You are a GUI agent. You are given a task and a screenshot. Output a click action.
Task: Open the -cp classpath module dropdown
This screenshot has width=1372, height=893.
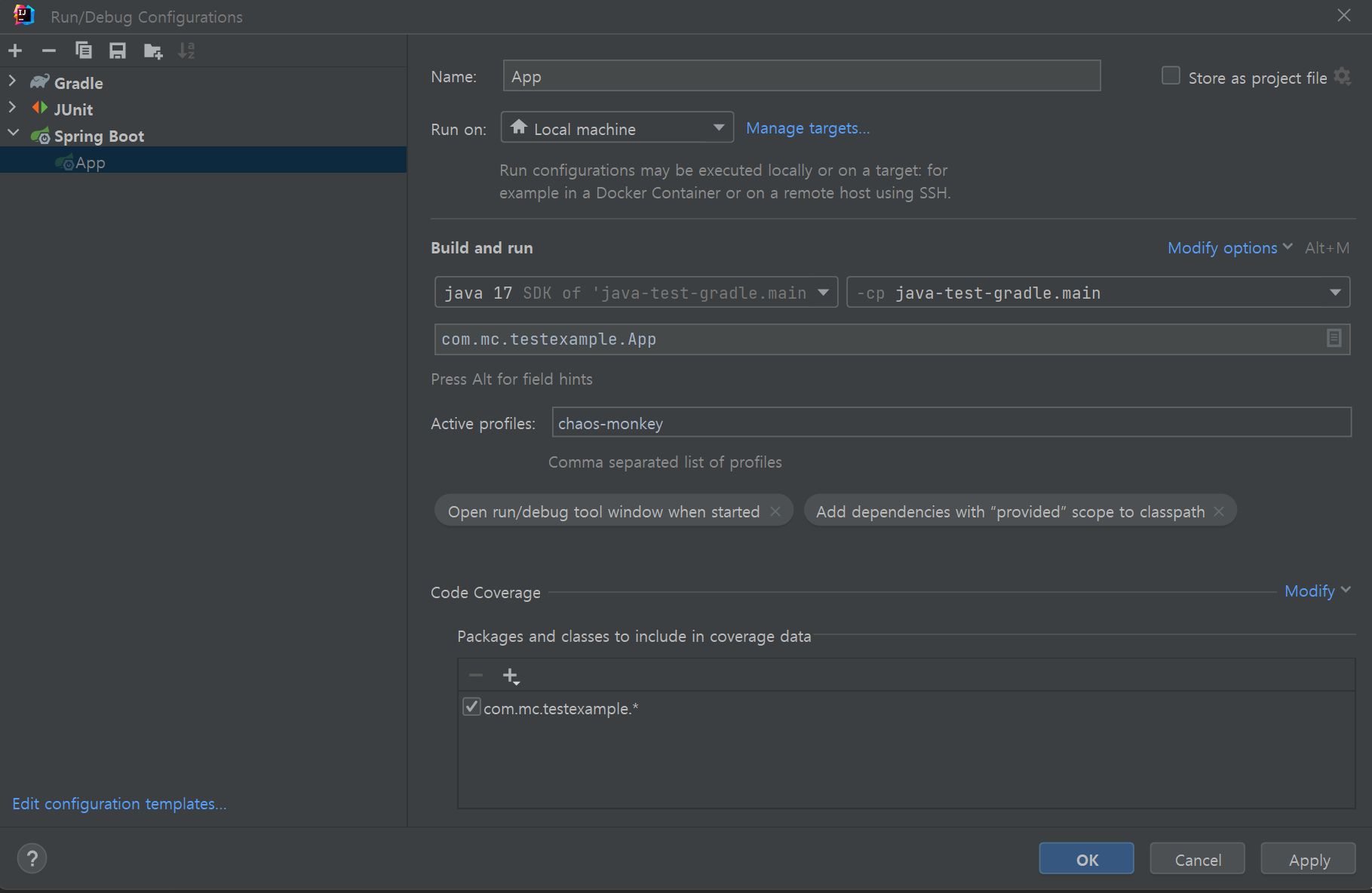[1097, 292]
